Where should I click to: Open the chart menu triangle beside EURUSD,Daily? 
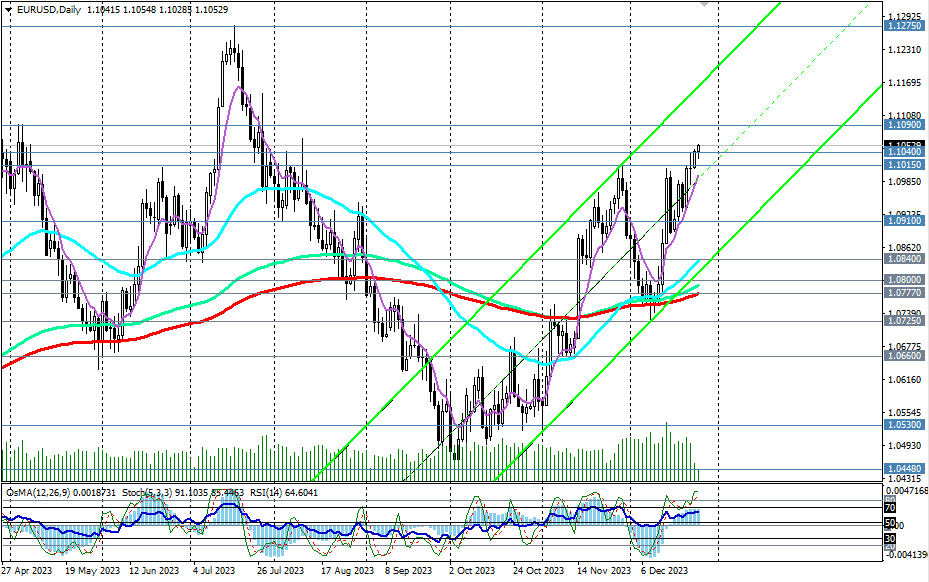point(8,9)
